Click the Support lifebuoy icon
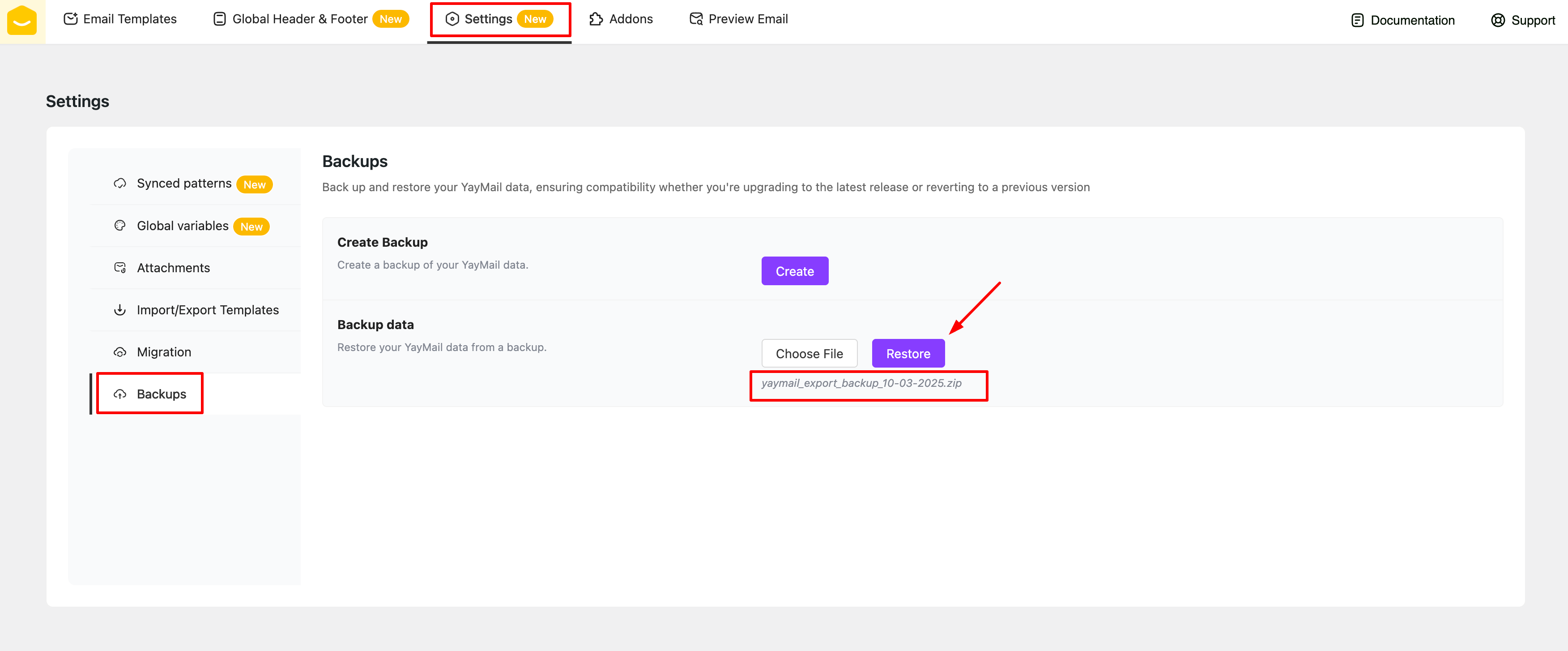Viewport: 1568px width, 651px height. click(x=1497, y=20)
